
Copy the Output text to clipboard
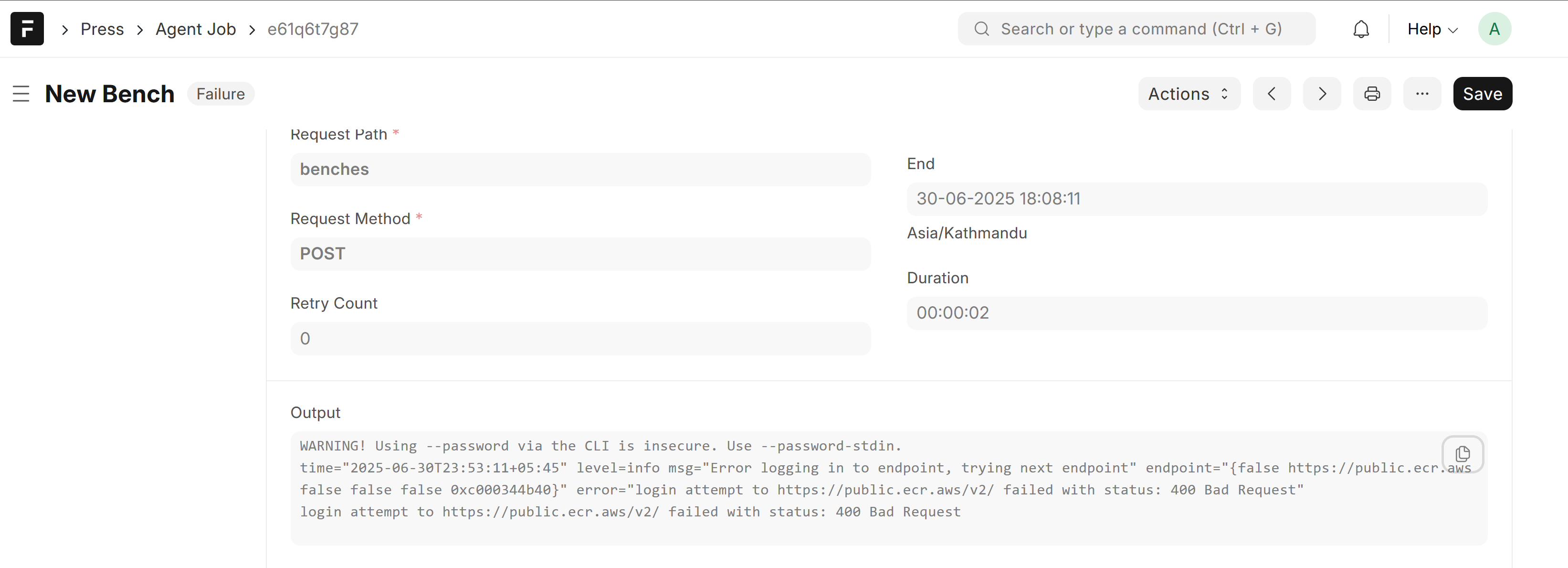click(x=1462, y=454)
